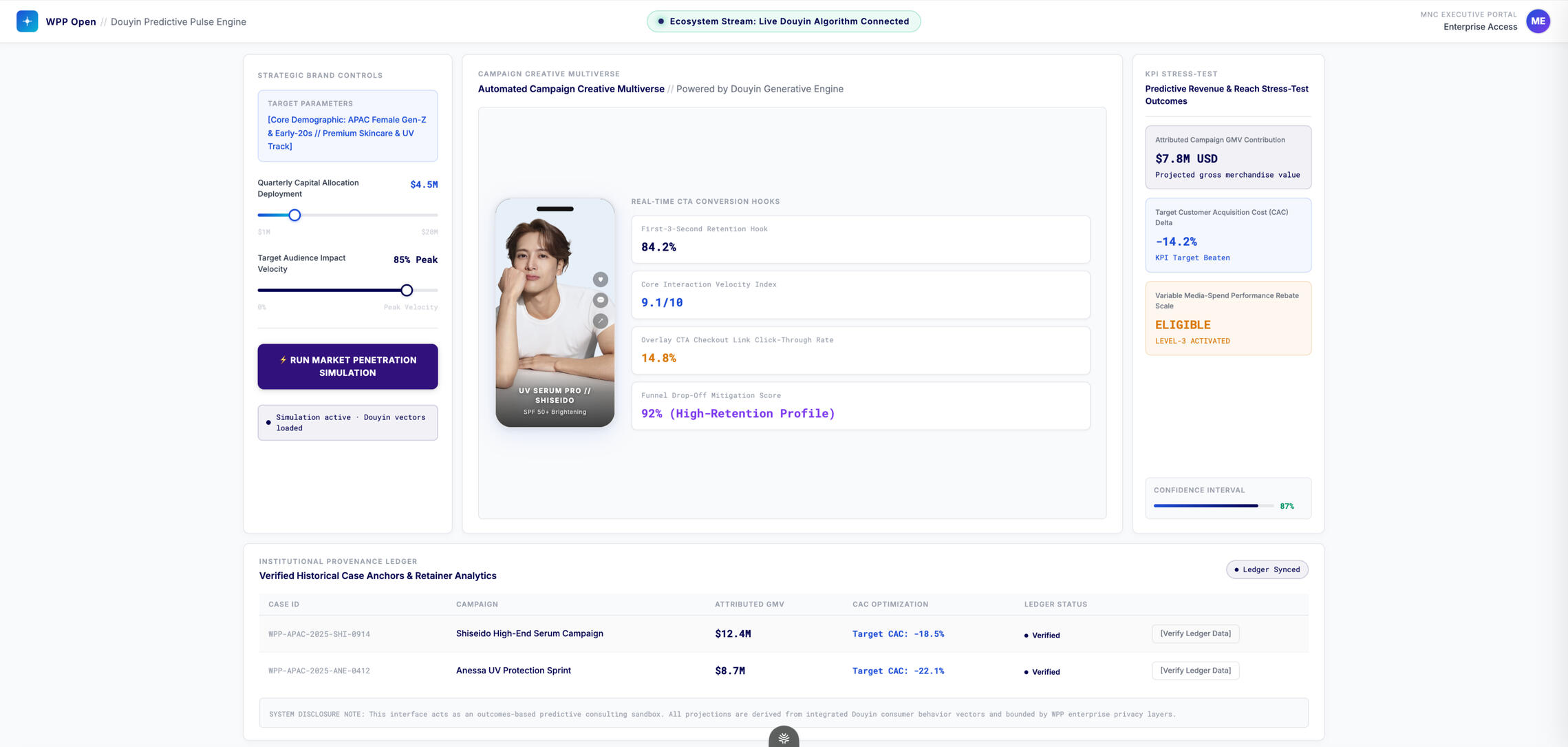The width and height of the screenshot is (1568, 747).
Task: Select the First-3-Second Retention Hook card
Action: pos(861,240)
